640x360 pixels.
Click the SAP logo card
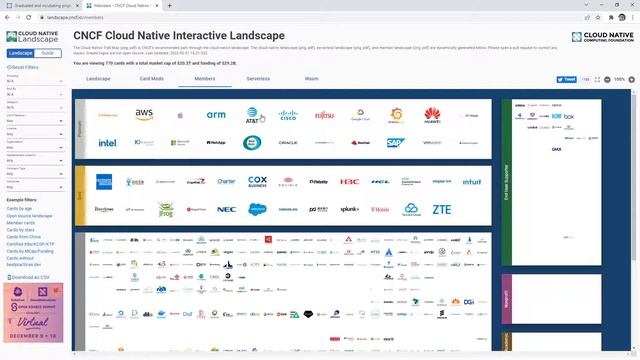click(396, 142)
